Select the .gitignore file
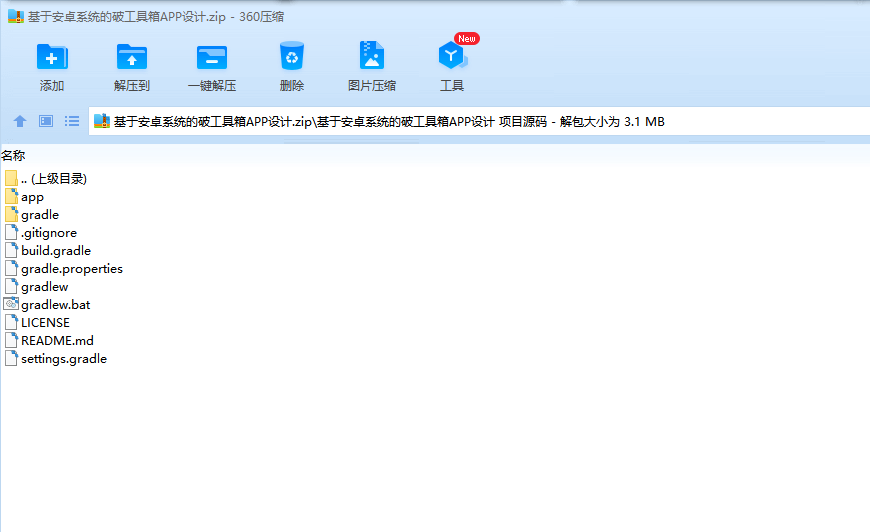 pos(41,232)
